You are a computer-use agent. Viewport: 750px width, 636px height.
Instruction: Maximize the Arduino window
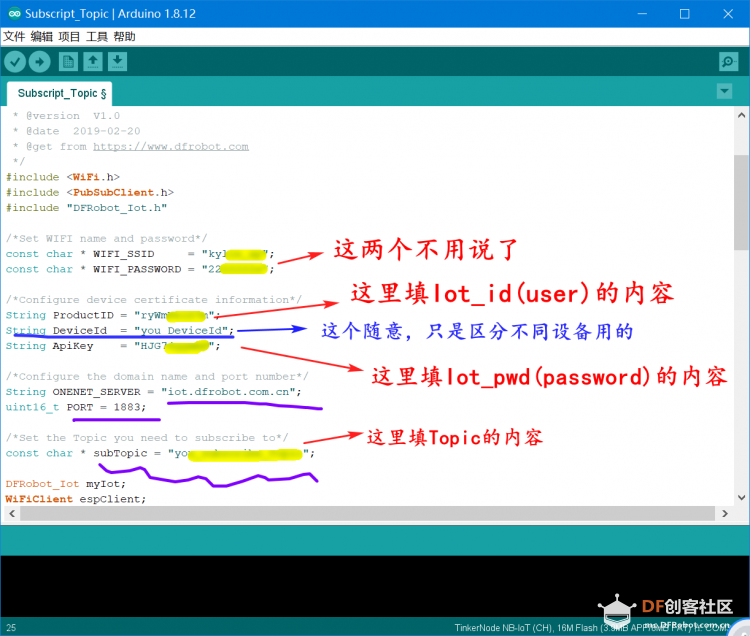point(684,13)
